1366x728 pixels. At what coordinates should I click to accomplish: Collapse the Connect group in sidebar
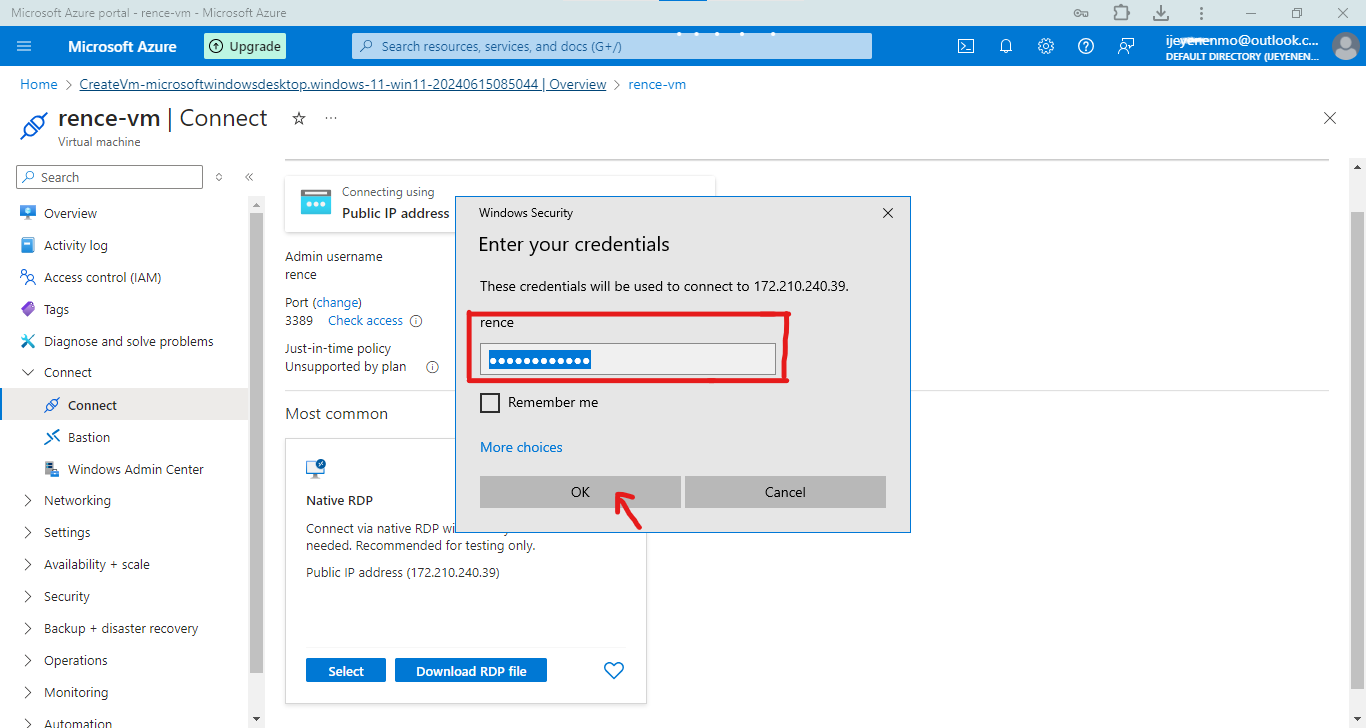28,373
